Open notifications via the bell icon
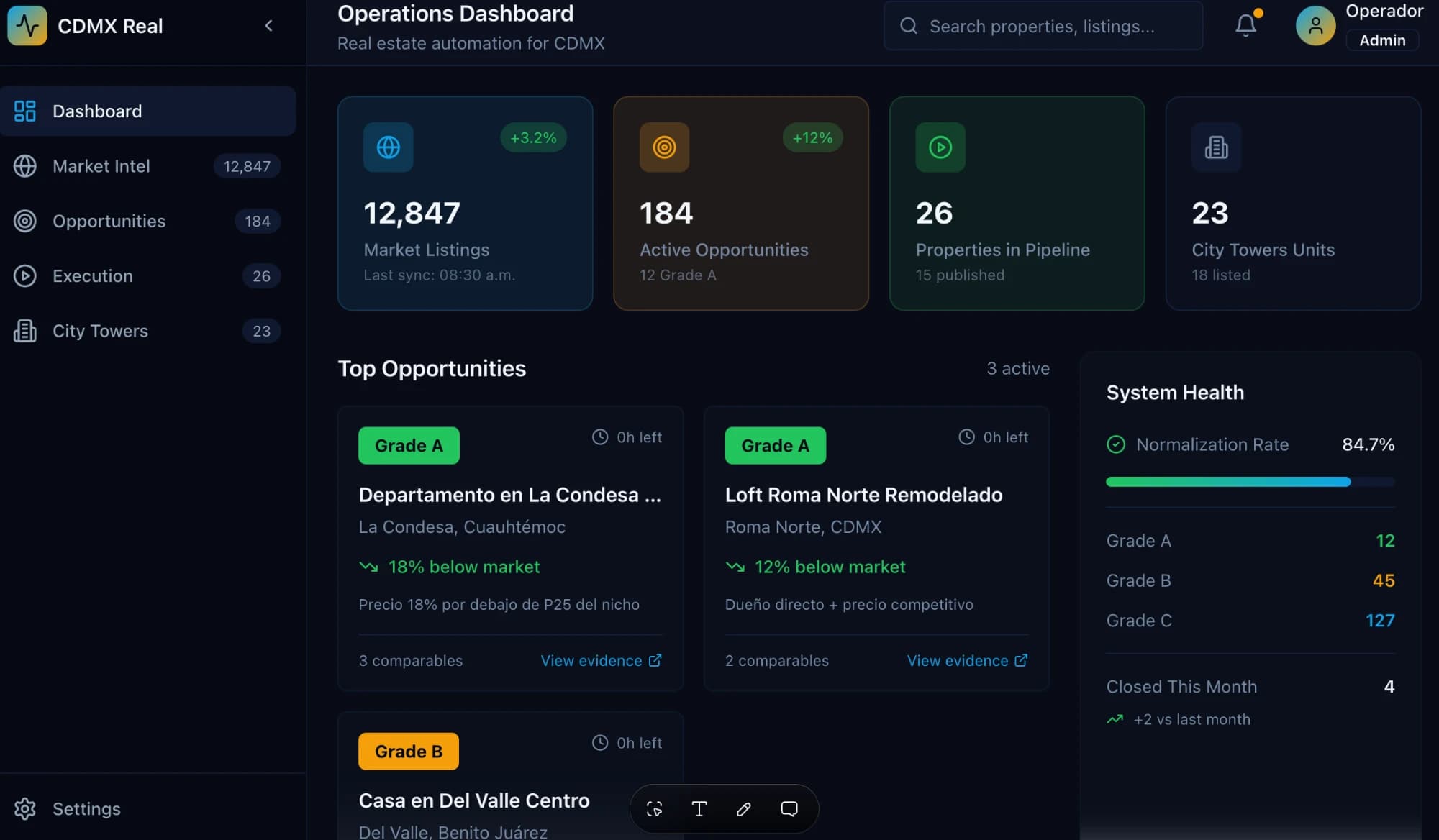Viewport: 1439px width, 840px height. click(x=1246, y=26)
